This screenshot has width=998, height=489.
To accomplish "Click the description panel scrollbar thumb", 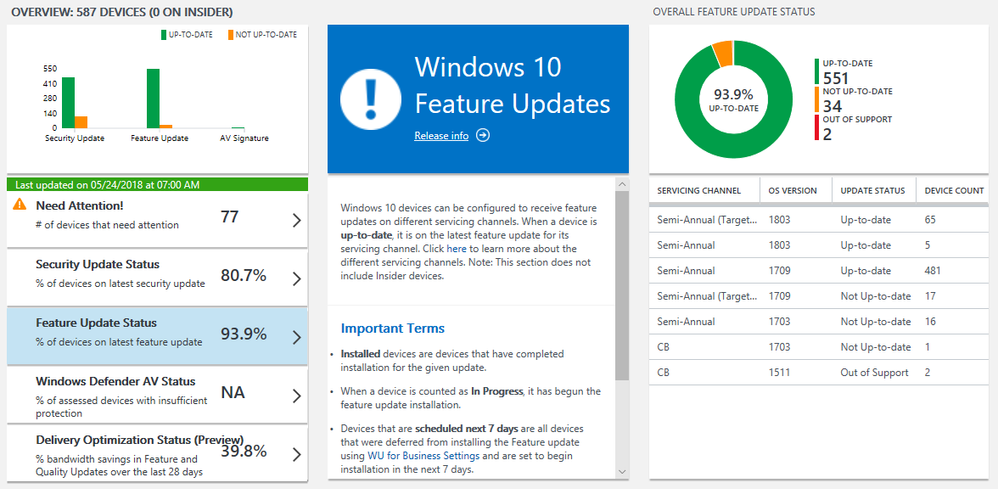I will (x=622, y=285).
